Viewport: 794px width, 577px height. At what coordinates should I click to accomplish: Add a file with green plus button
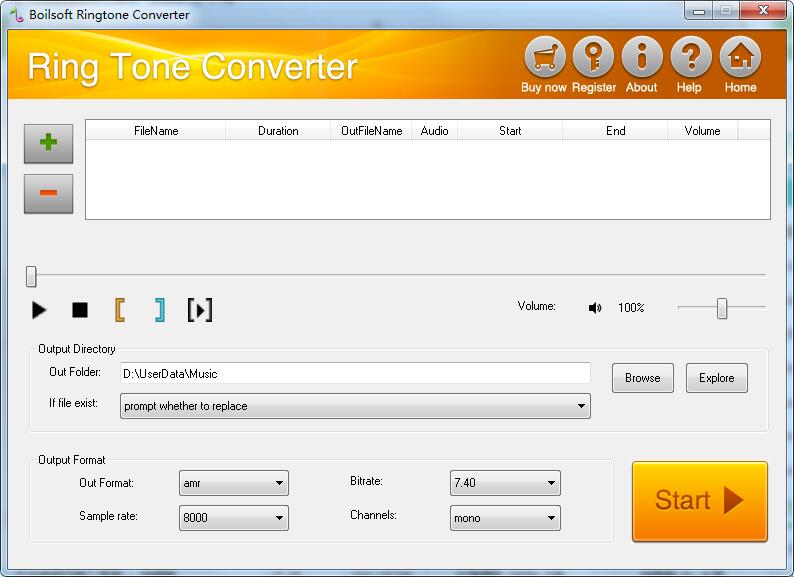point(48,143)
